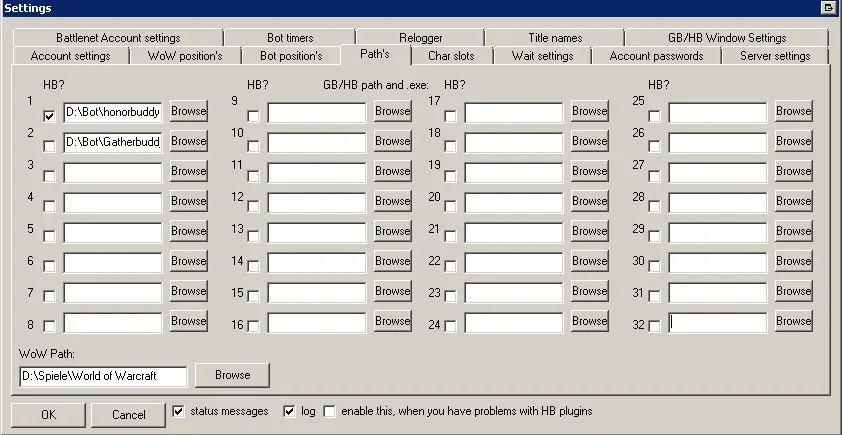Focus the path 9 input field

pos(316,112)
